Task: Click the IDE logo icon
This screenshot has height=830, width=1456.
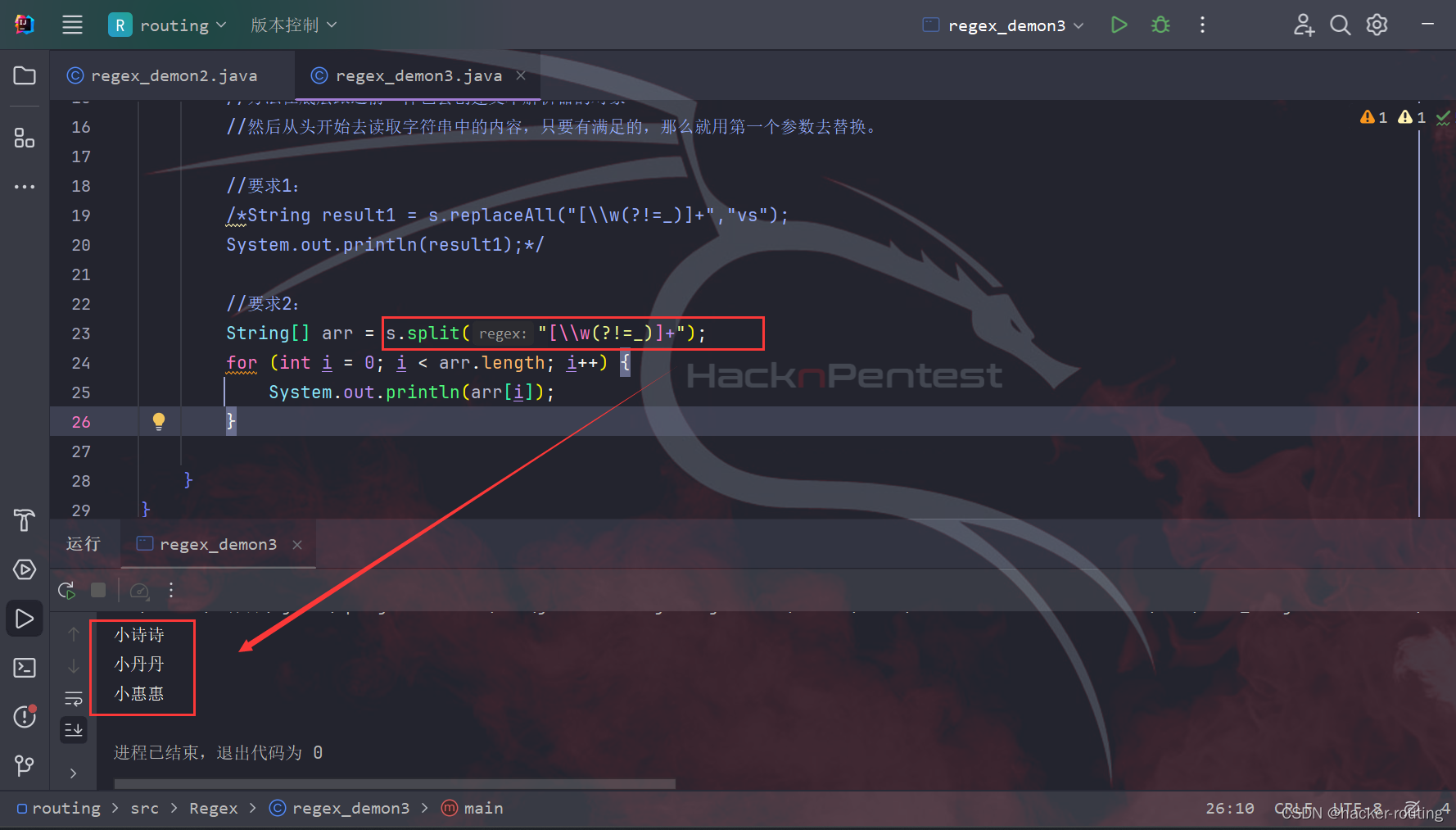Action: (x=24, y=25)
